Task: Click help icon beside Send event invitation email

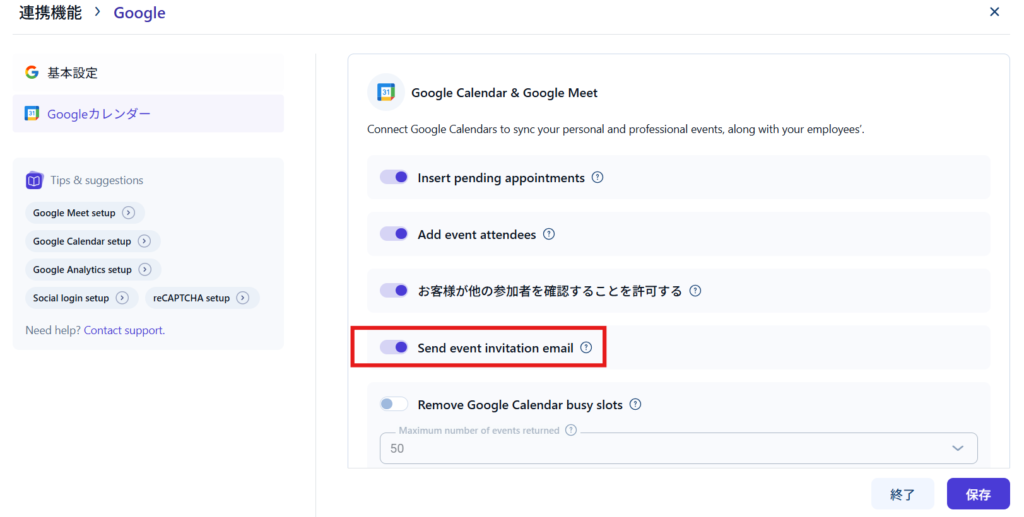Action: click(x=586, y=348)
